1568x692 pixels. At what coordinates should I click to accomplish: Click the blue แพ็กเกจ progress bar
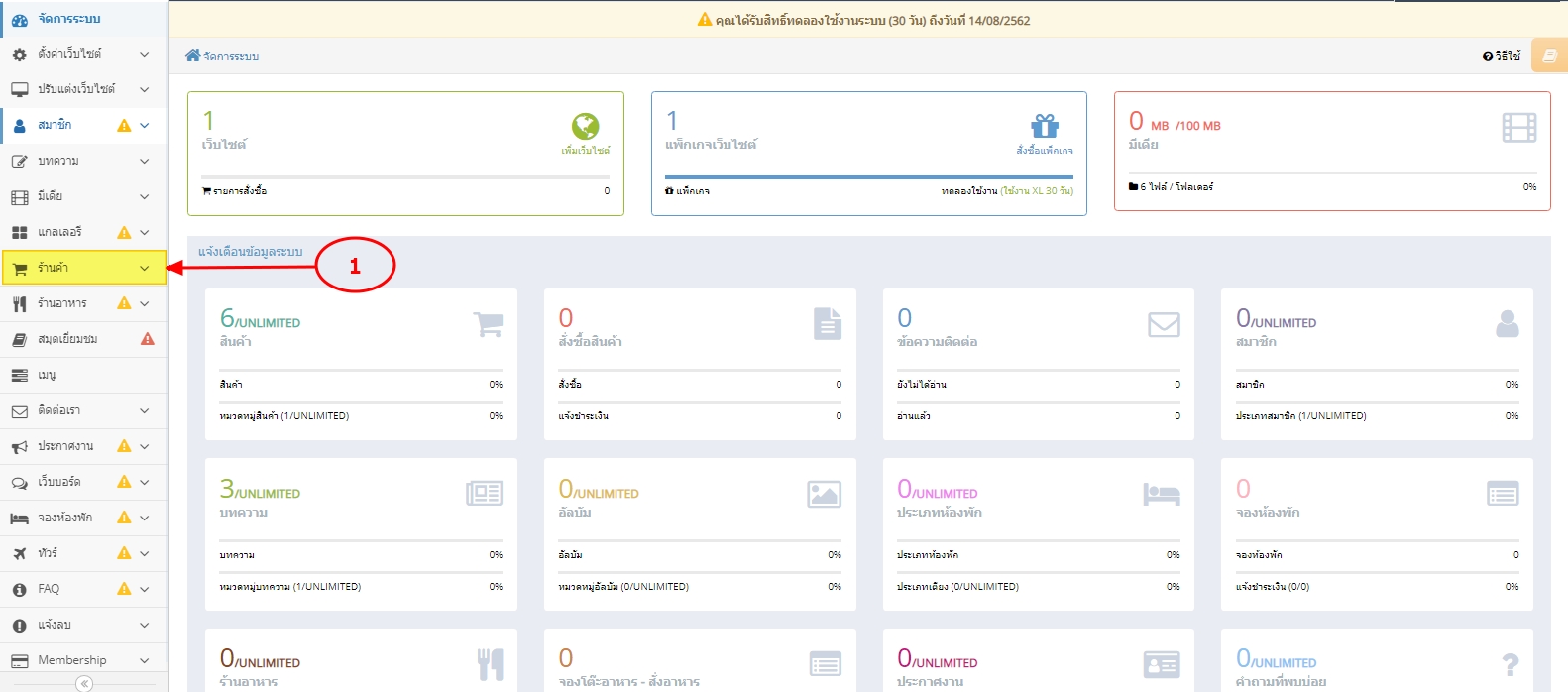click(x=869, y=177)
